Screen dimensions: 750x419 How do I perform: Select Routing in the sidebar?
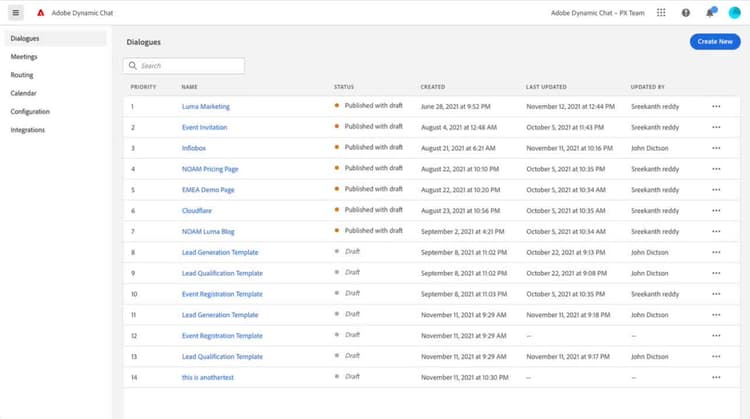click(22, 75)
